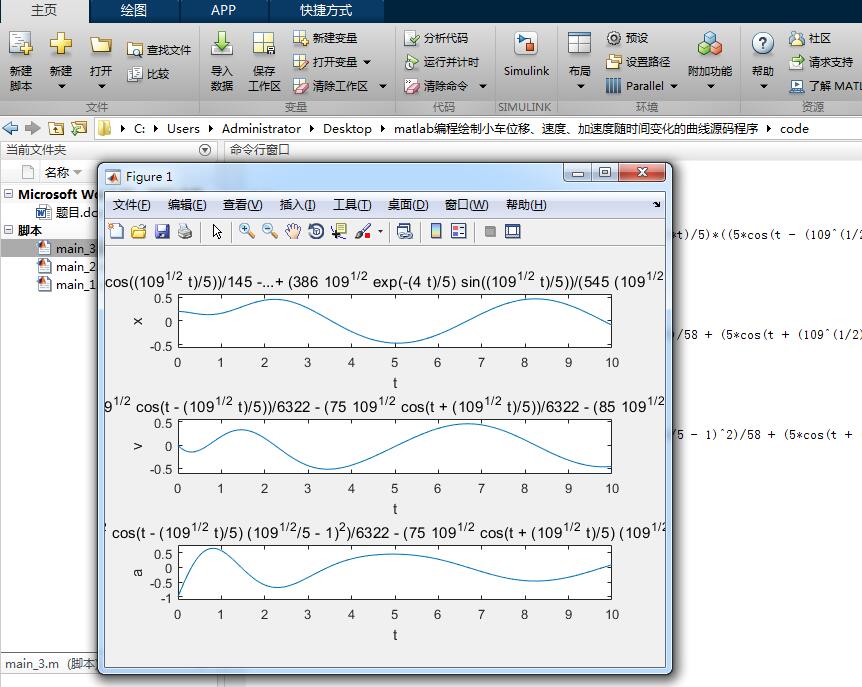
Task: Open Preferences (预设) gear icon
Action: click(x=627, y=38)
